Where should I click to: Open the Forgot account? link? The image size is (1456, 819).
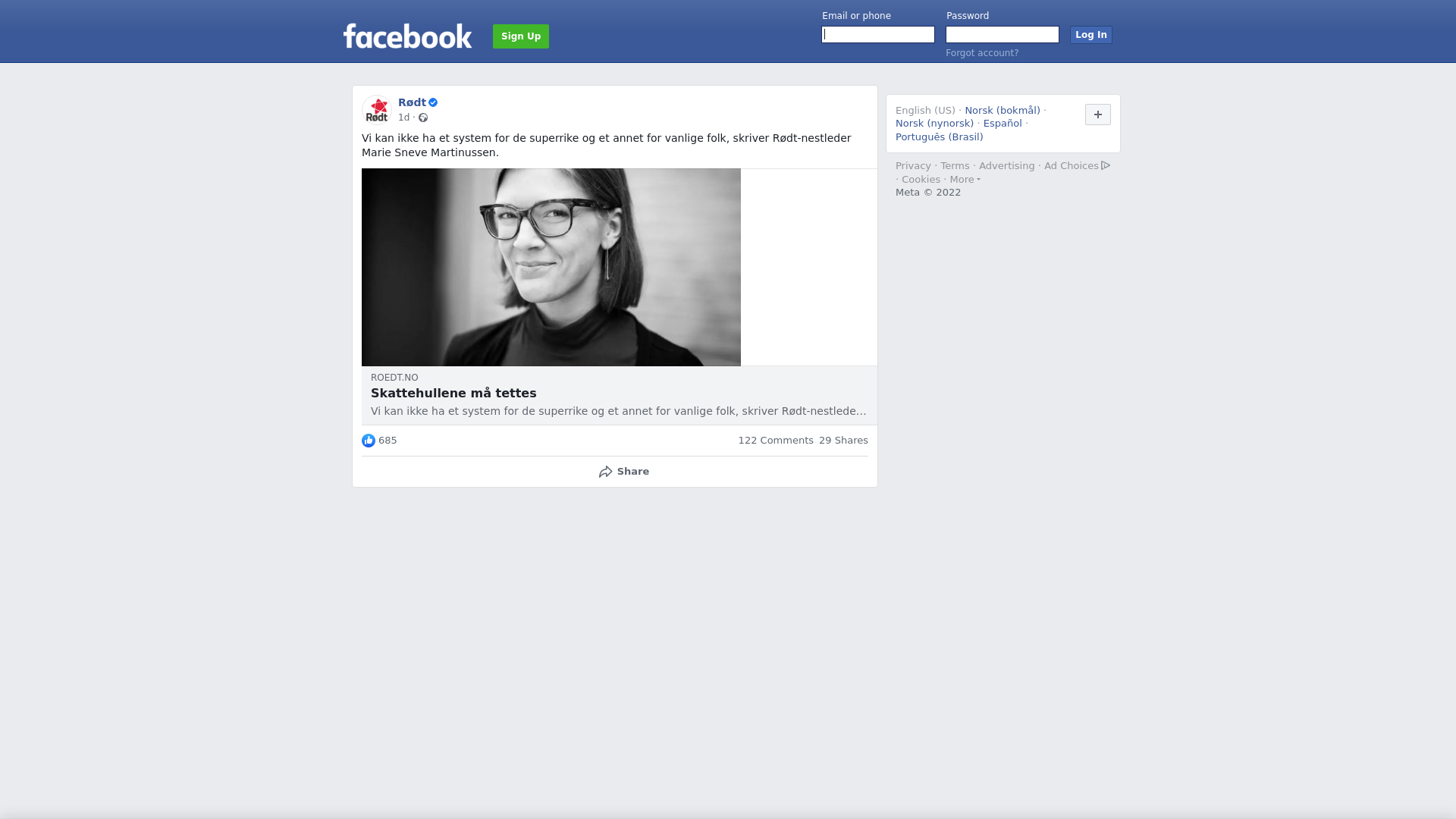click(x=982, y=53)
